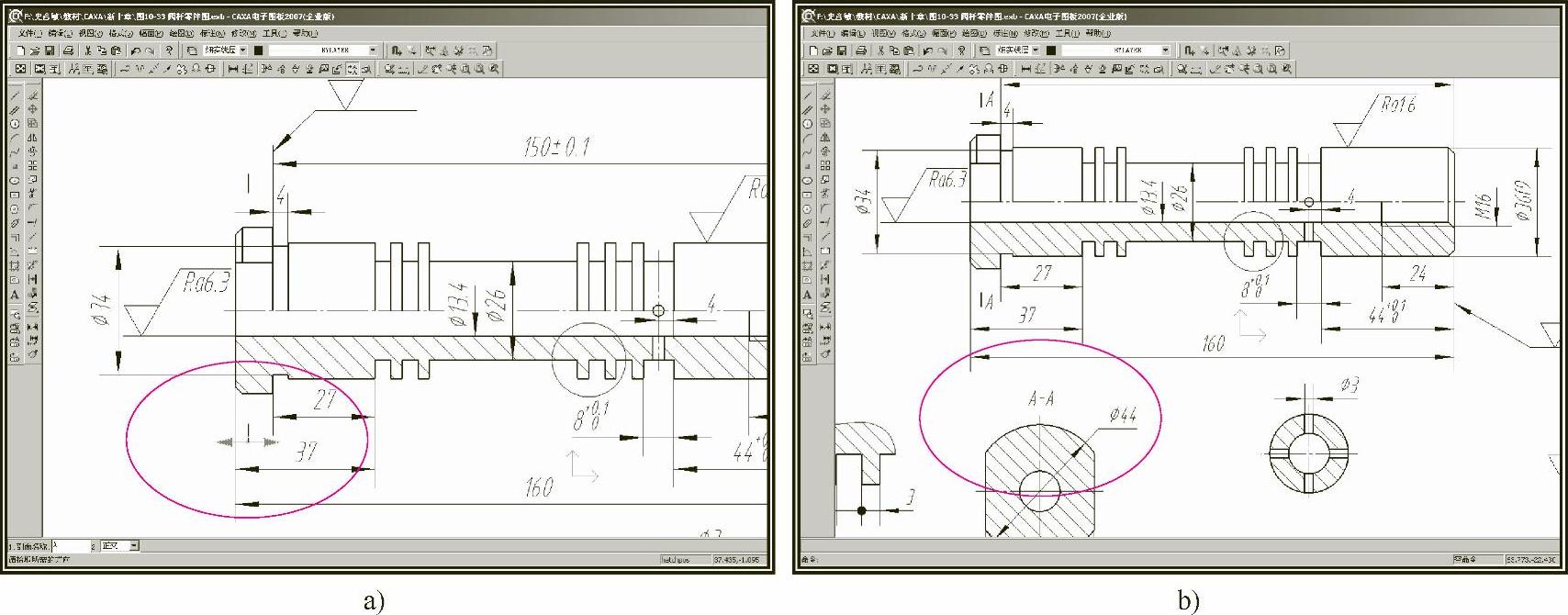Viewport: 1568px width, 615px height.
Task: Expand BYLAYER linetype dropdown in left window
Action: (373, 50)
